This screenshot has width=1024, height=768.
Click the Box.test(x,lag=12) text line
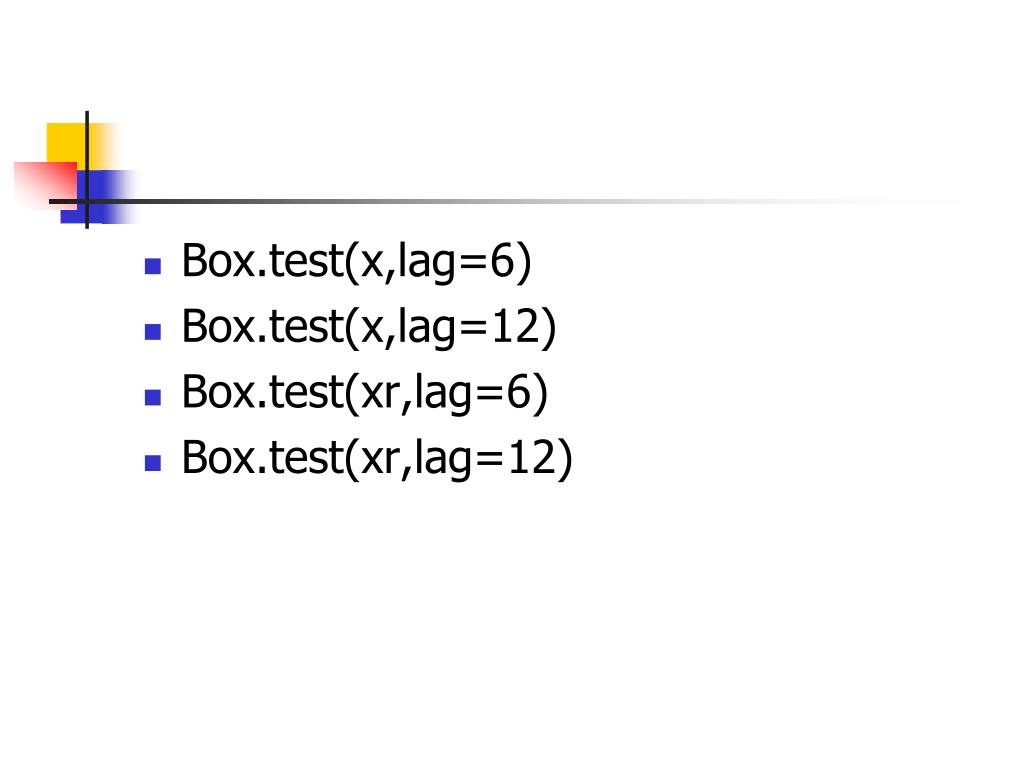(x=369, y=327)
